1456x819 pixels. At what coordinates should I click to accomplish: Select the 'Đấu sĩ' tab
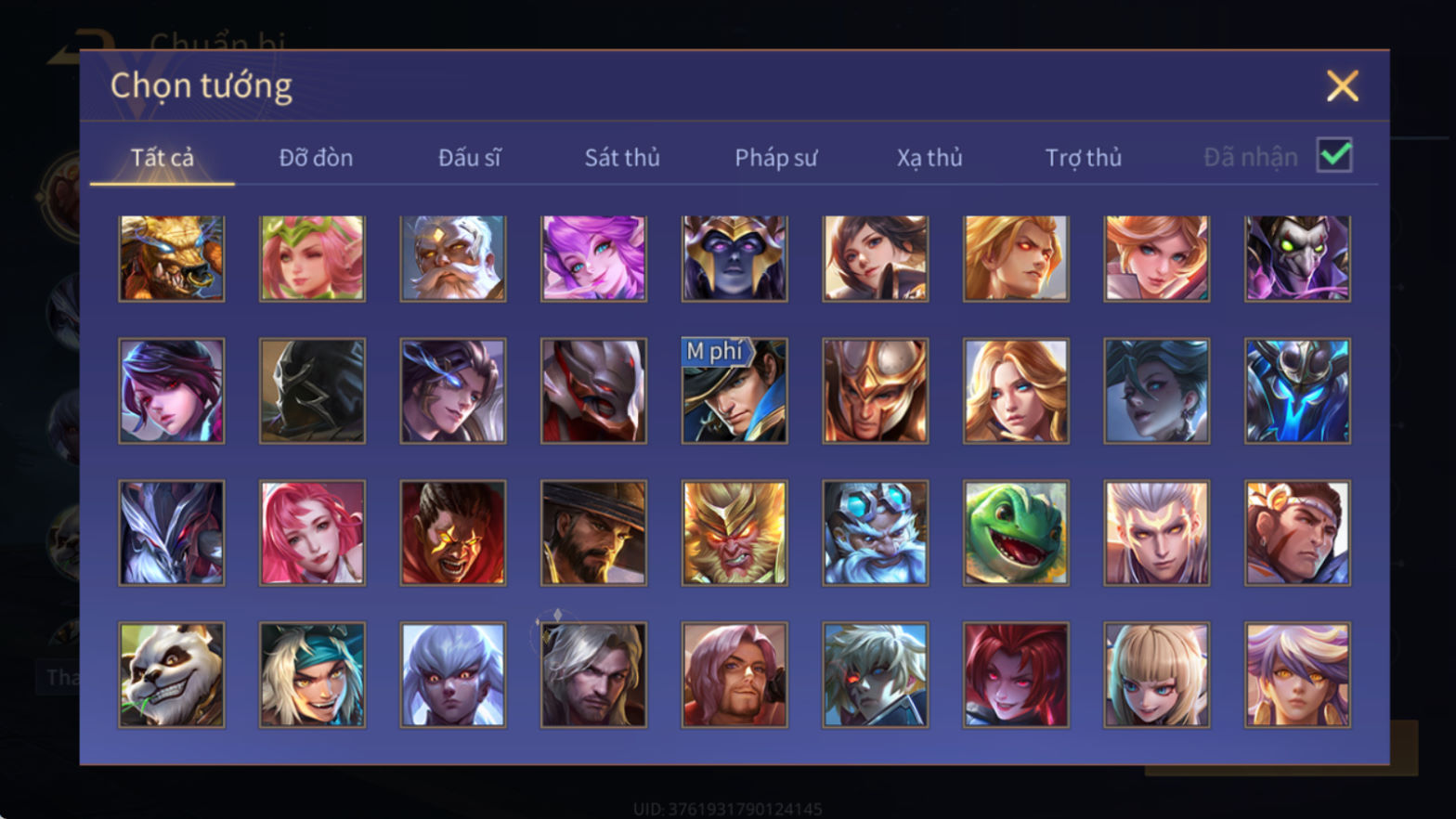(469, 158)
